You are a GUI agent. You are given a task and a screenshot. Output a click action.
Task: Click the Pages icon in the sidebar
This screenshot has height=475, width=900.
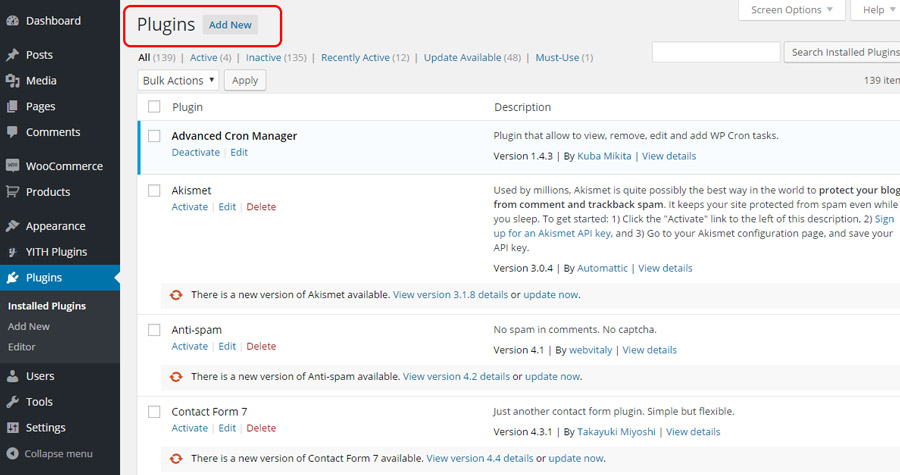click(x=12, y=106)
